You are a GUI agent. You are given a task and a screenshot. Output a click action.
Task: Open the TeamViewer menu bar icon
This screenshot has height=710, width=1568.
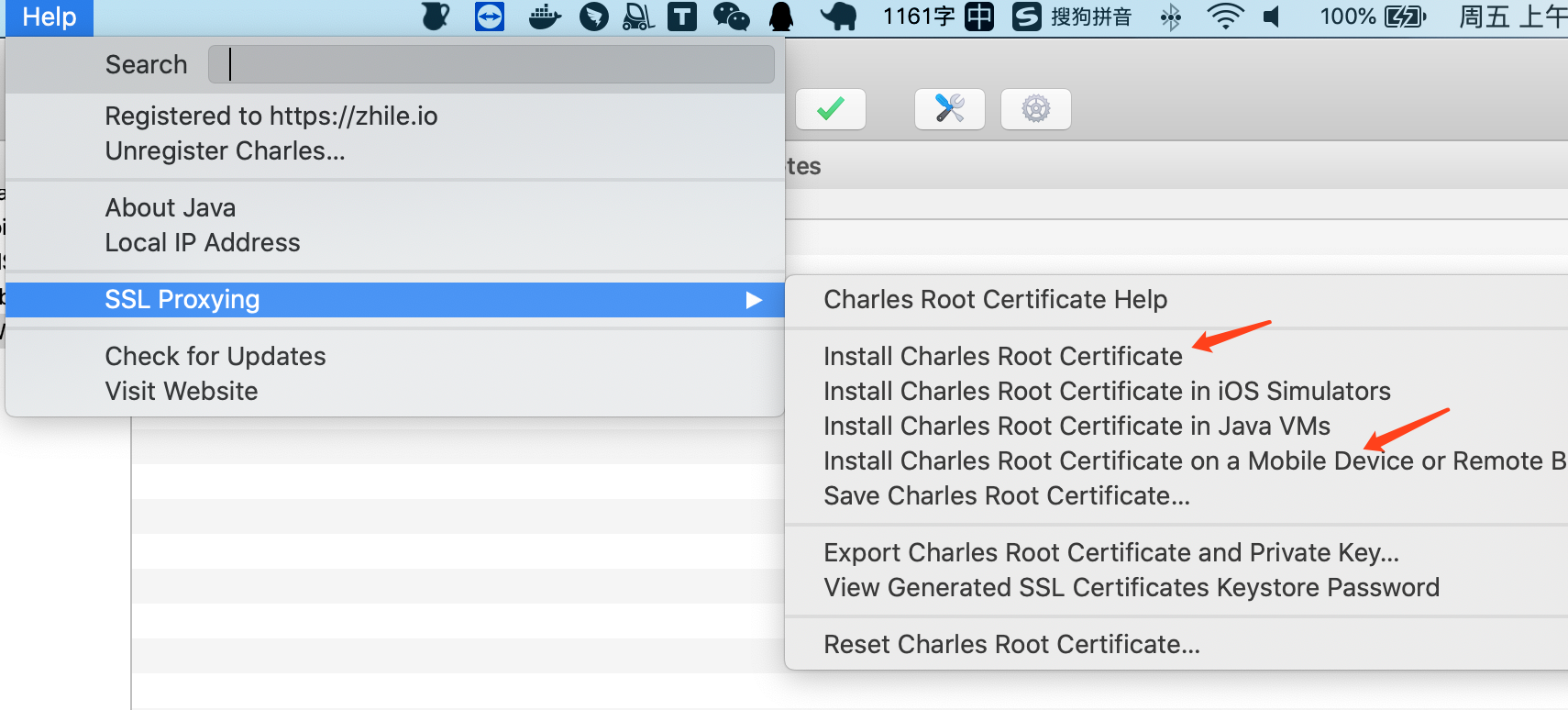490,17
